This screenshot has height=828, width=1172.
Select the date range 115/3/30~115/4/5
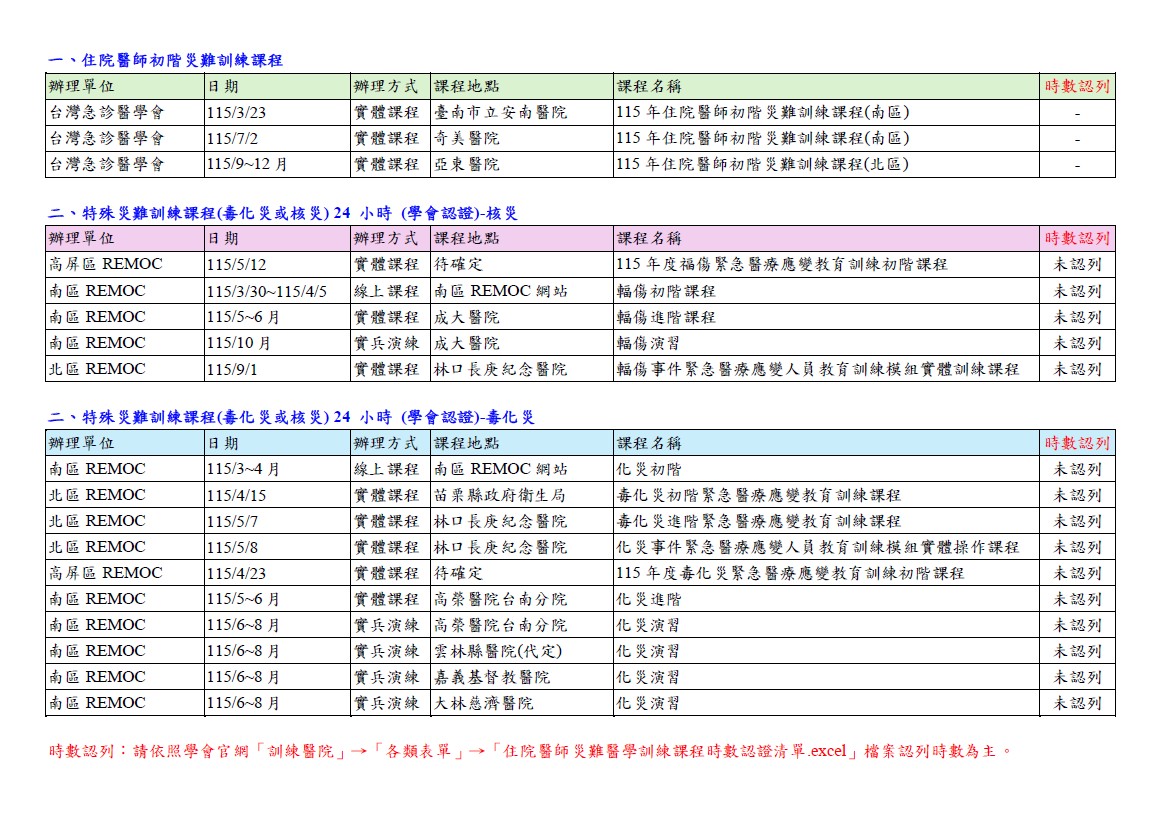tap(266, 292)
